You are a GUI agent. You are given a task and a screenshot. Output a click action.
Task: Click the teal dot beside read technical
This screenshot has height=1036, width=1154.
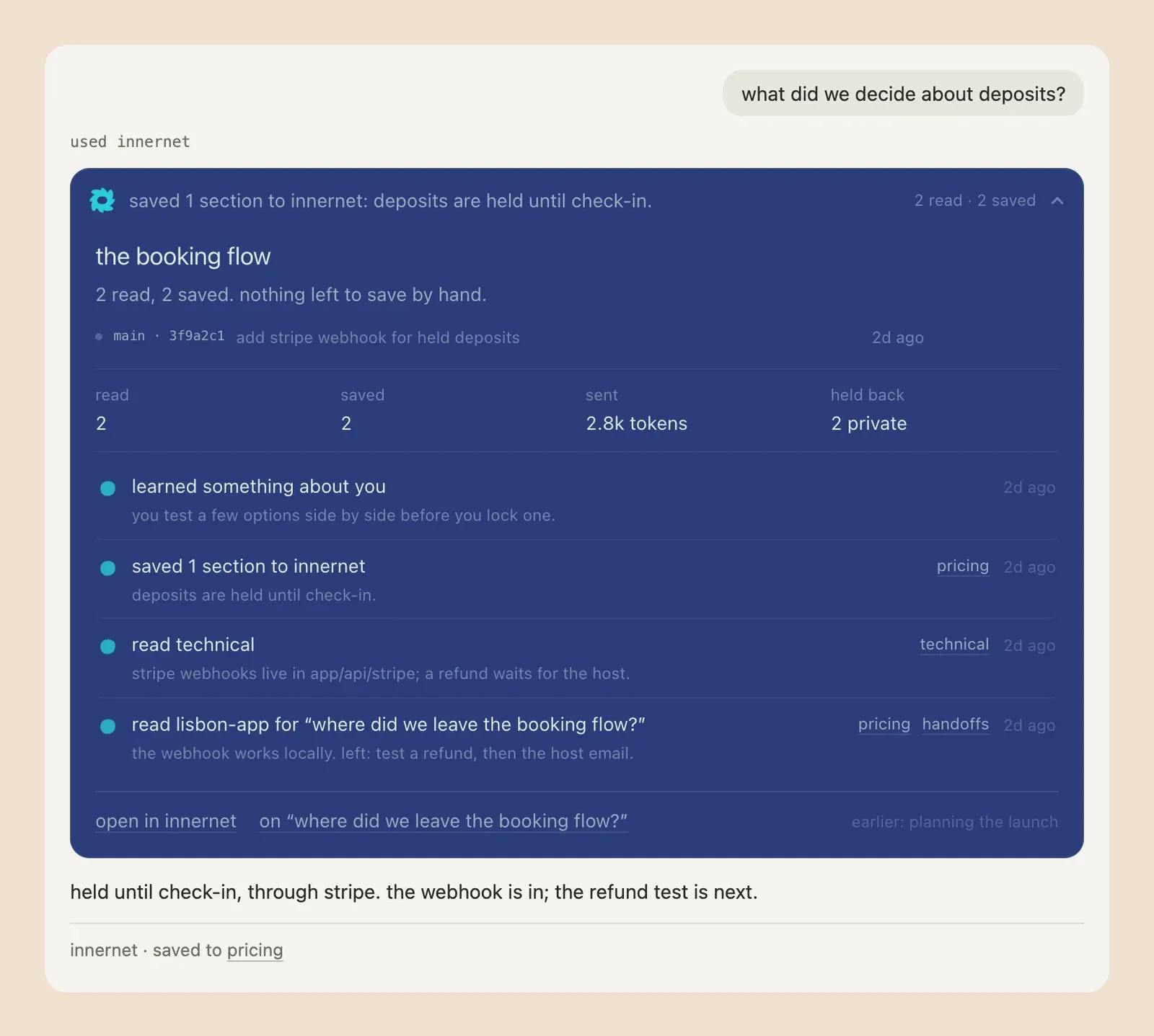coord(107,647)
